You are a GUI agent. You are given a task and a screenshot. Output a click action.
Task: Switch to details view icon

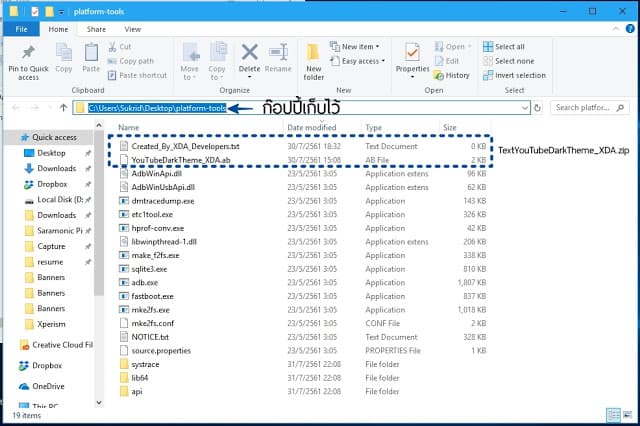(613, 415)
